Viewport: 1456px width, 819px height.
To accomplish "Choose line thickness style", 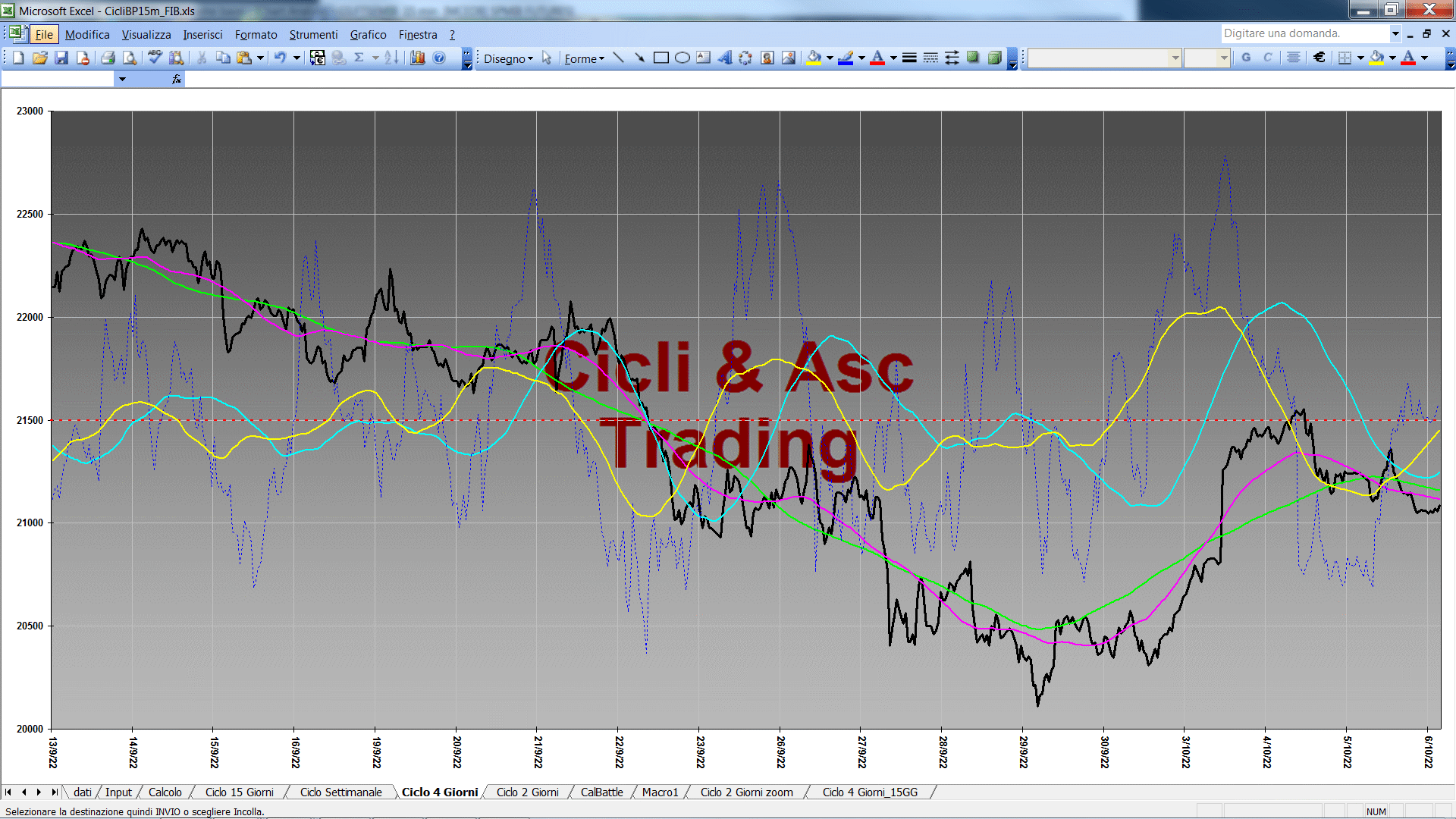I will (909, 58).
